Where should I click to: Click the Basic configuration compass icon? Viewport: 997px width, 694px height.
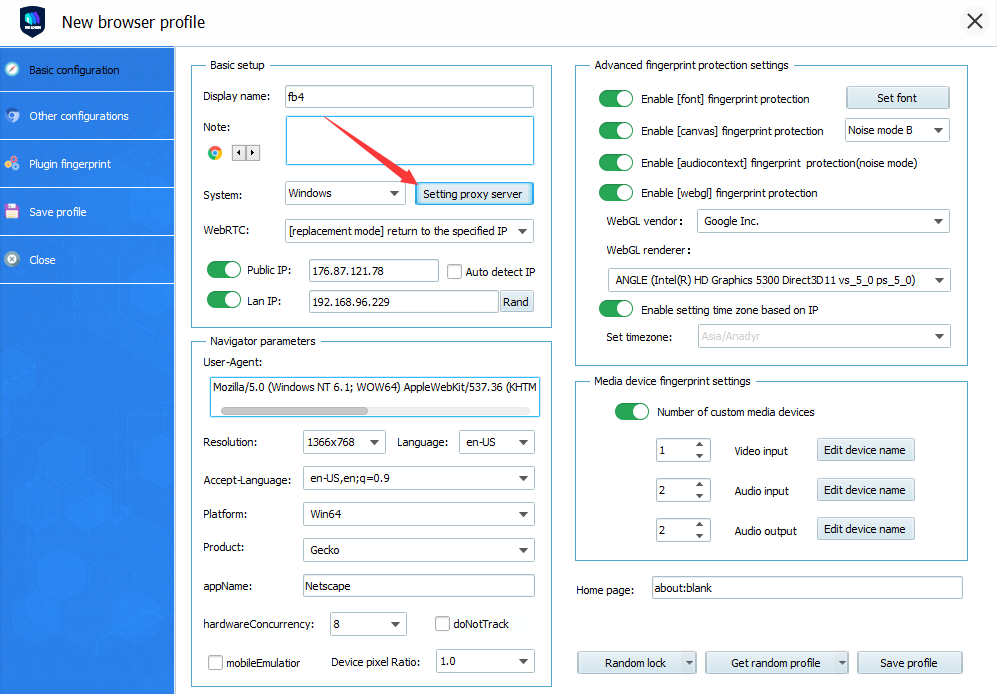tap(12, 69)
